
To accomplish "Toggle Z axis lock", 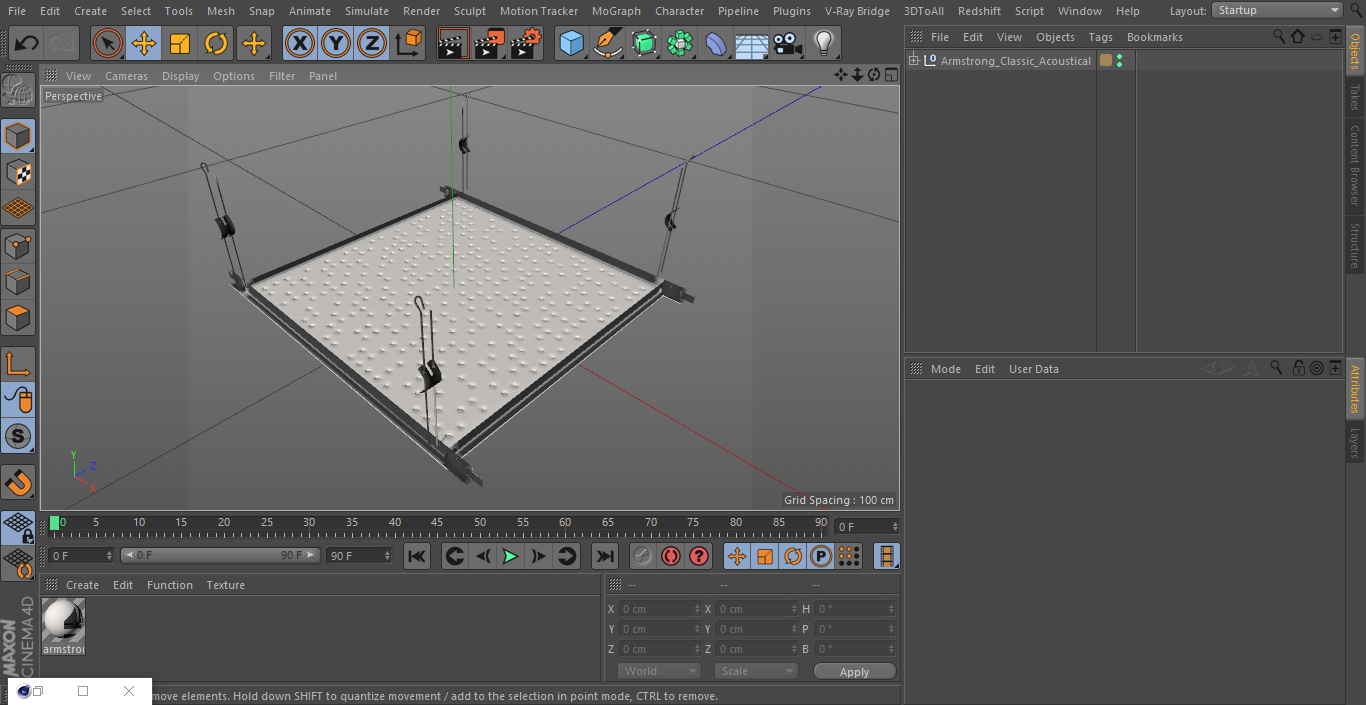I will (x=372, y=43).
